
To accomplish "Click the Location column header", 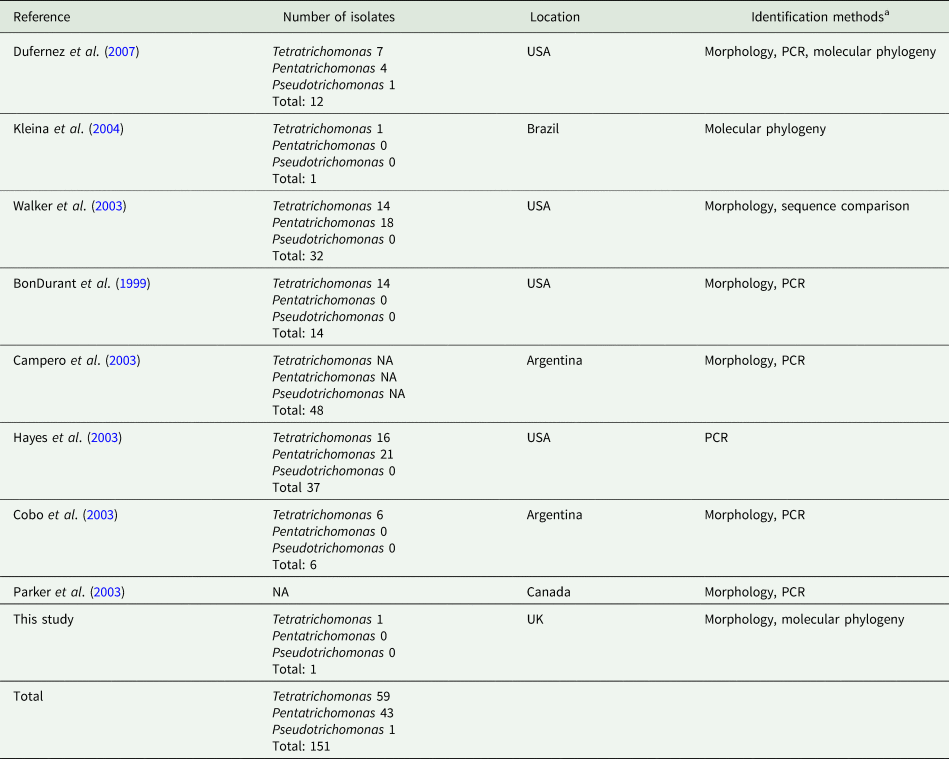I will tap(554, 17).
